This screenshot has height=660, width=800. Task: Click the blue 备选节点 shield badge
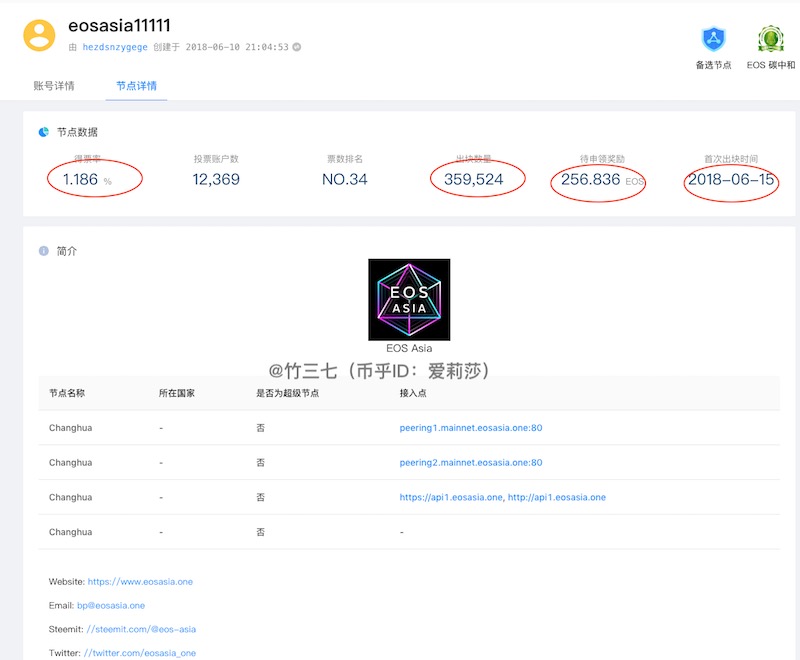click(x=713, y=39)
